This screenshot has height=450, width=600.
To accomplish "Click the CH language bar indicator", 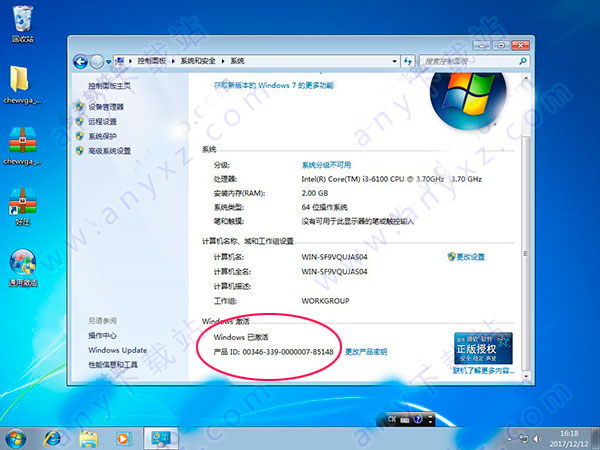I will click(392, 419).
